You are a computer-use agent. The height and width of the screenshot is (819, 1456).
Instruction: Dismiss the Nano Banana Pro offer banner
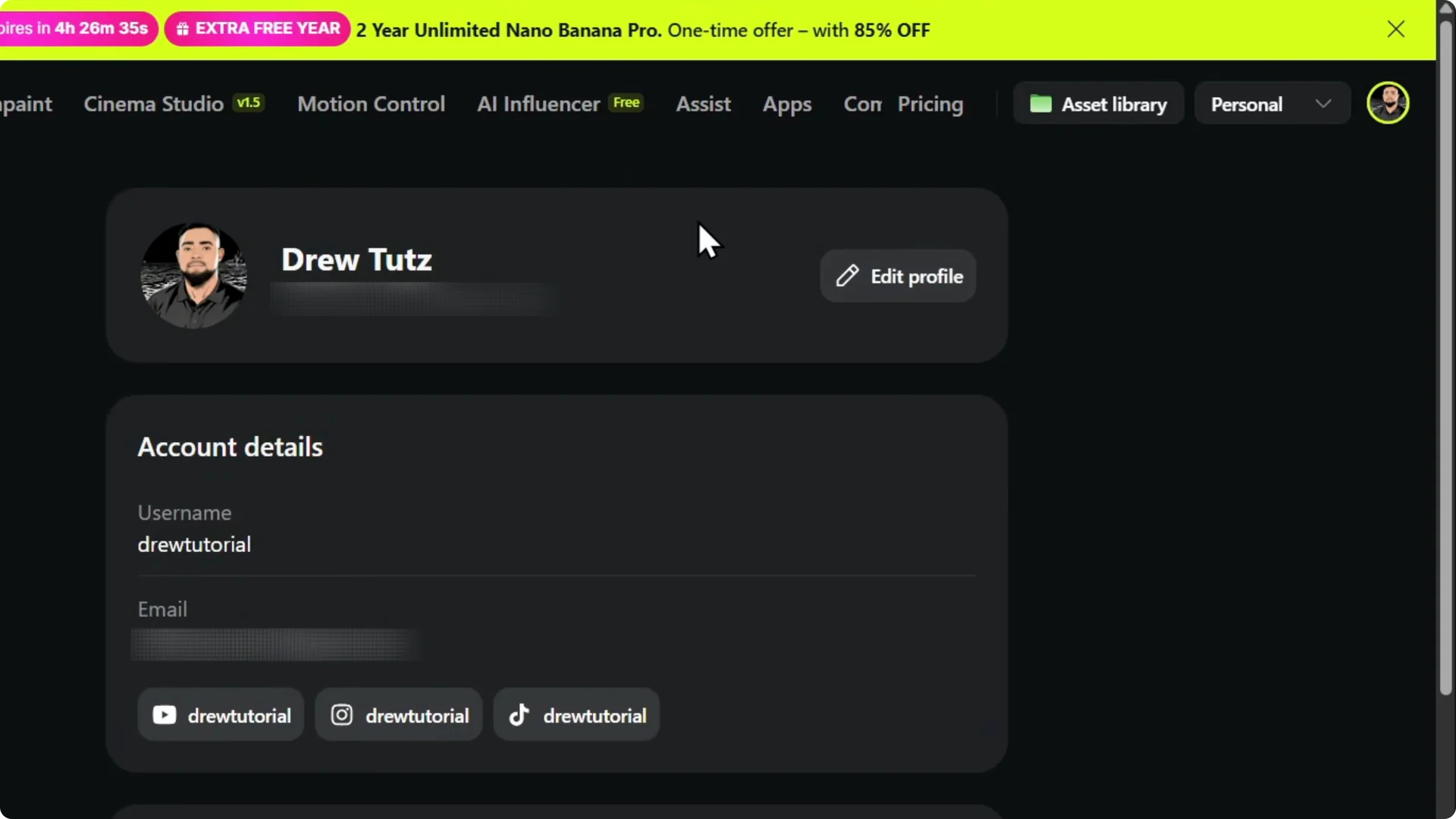[1396, 29]
